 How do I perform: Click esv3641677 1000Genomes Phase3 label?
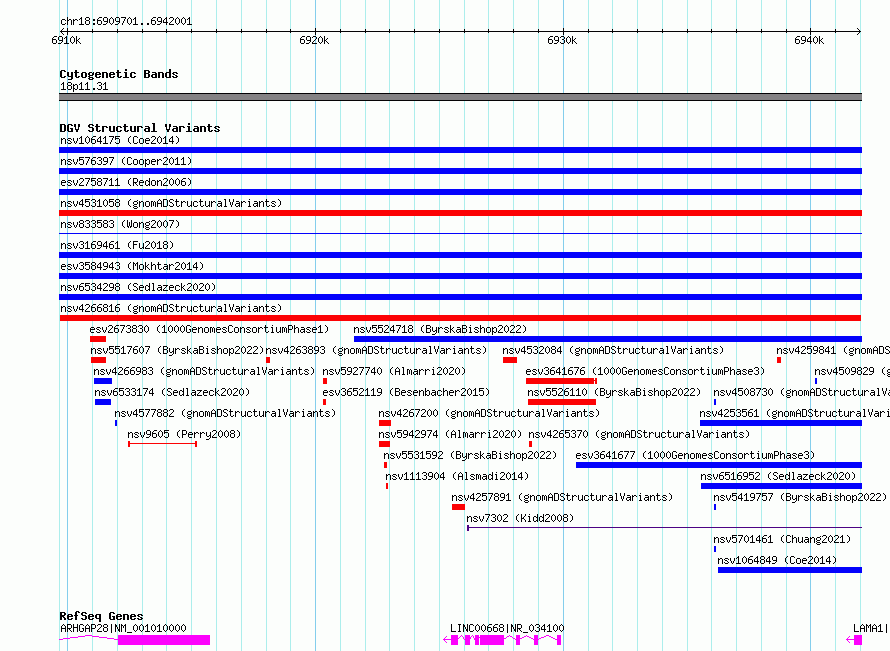click(x=695, y=455)
